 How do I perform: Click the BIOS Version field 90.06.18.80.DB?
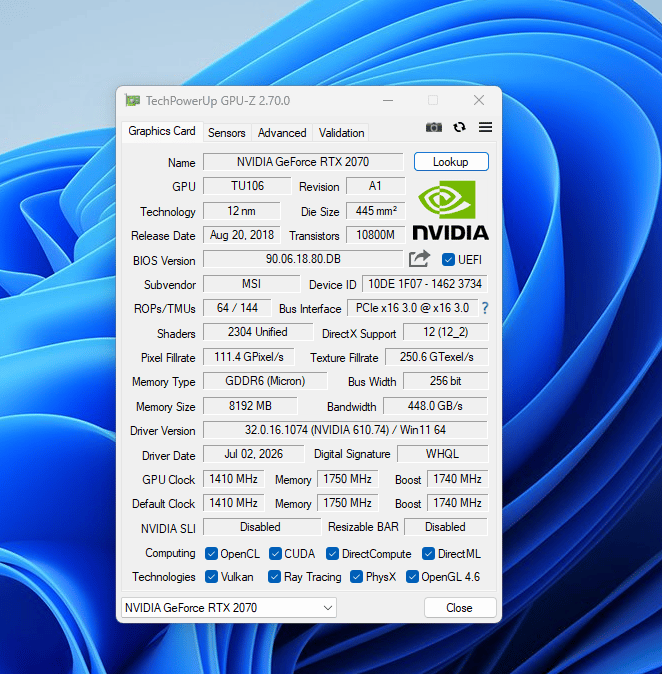(x=303, y=259)
